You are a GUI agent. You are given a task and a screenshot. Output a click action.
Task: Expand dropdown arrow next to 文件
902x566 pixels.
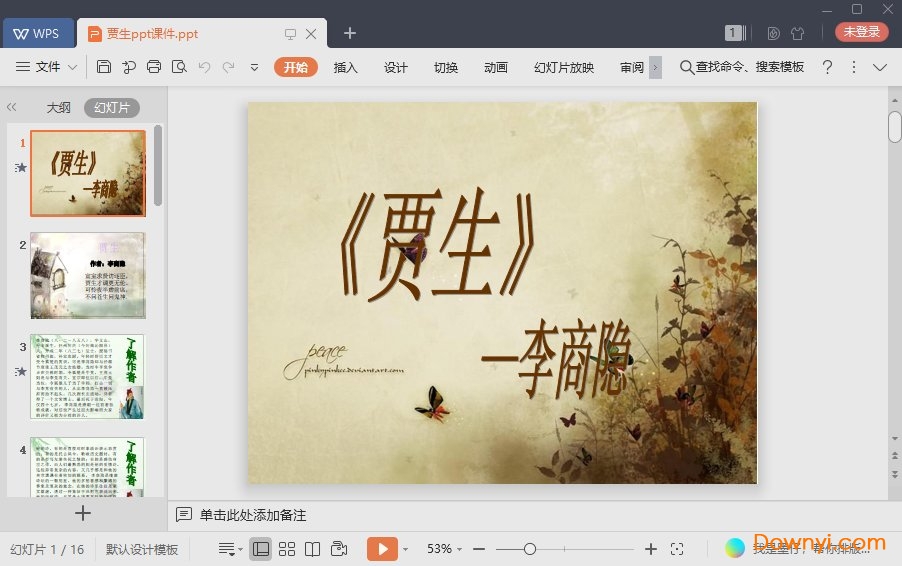72,67
